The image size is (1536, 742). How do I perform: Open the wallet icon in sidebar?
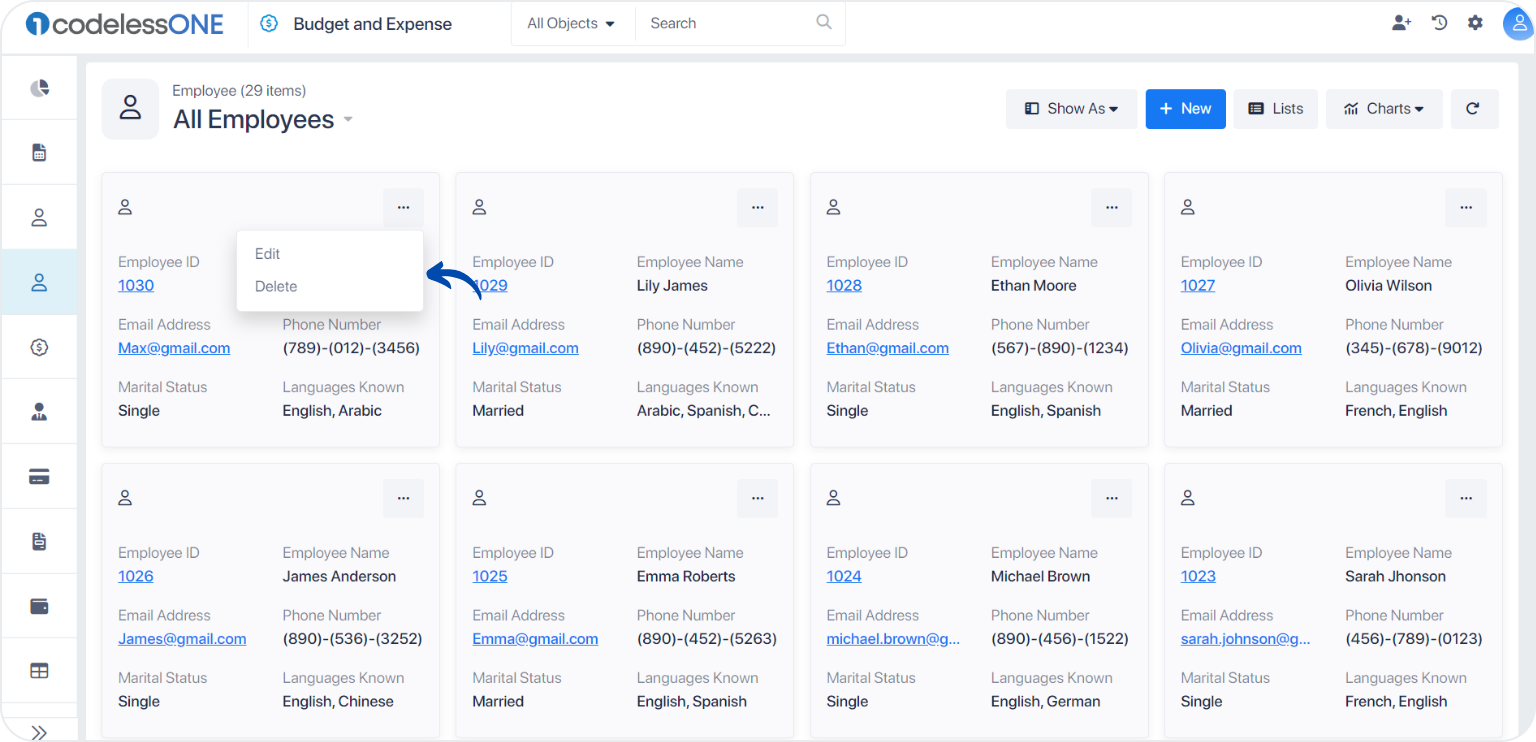click(39, 606)
